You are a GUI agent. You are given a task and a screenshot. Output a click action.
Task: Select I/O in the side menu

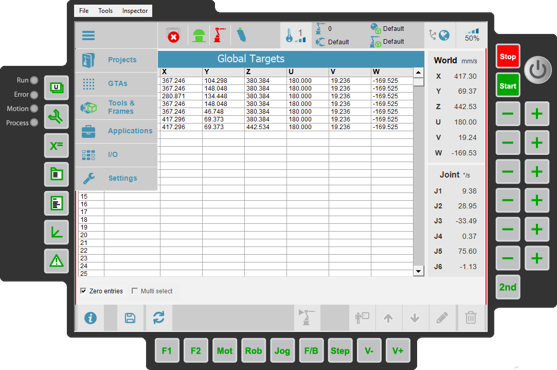click(116, 154)
